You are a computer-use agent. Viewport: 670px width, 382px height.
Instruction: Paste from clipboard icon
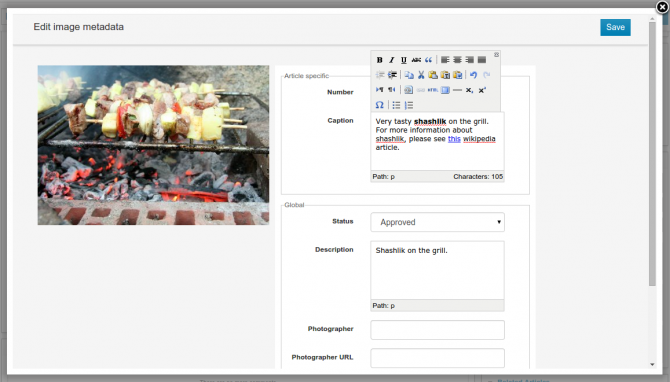coord(433,75)
